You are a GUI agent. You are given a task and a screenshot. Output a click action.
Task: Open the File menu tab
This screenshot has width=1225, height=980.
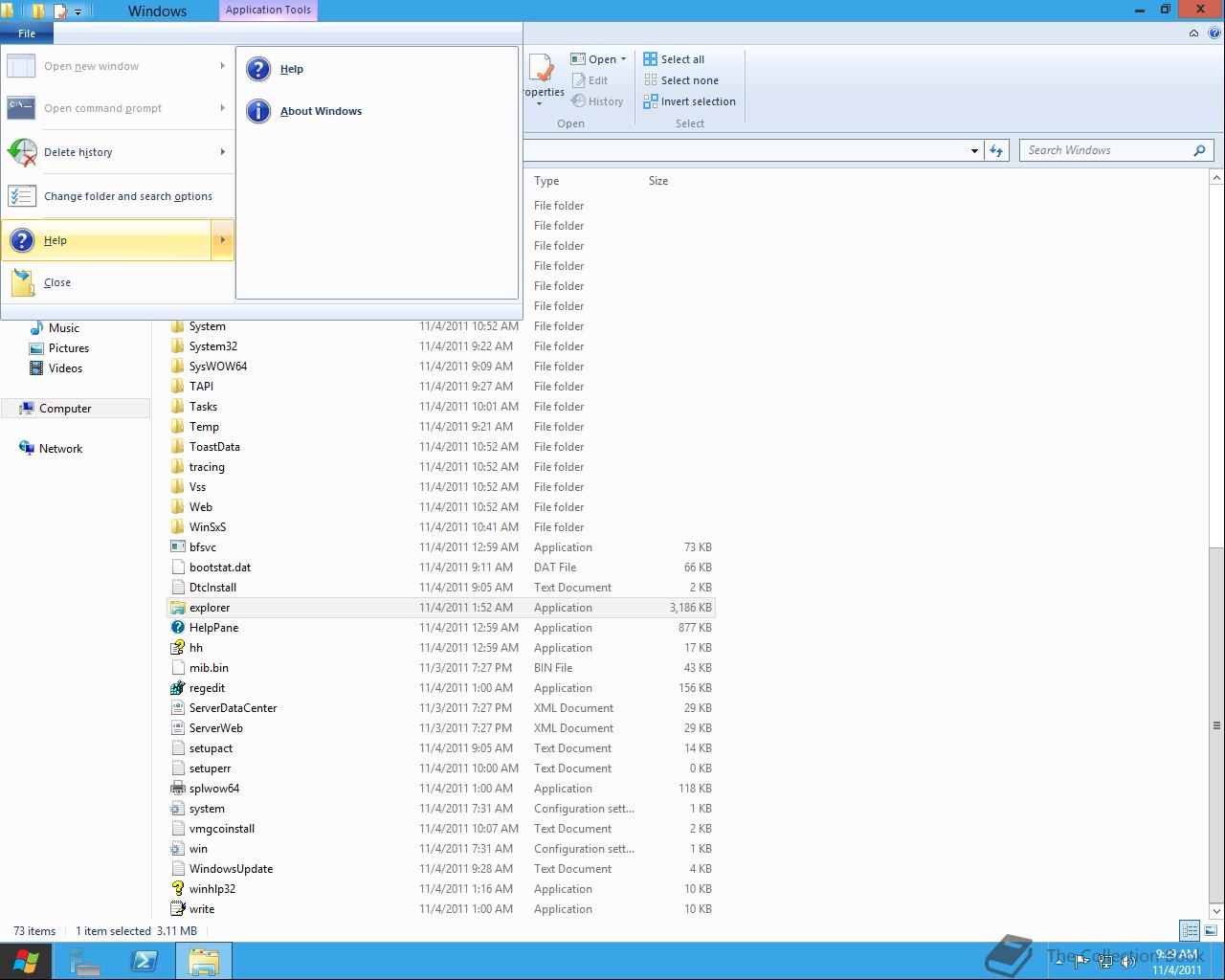coord(27,33)
